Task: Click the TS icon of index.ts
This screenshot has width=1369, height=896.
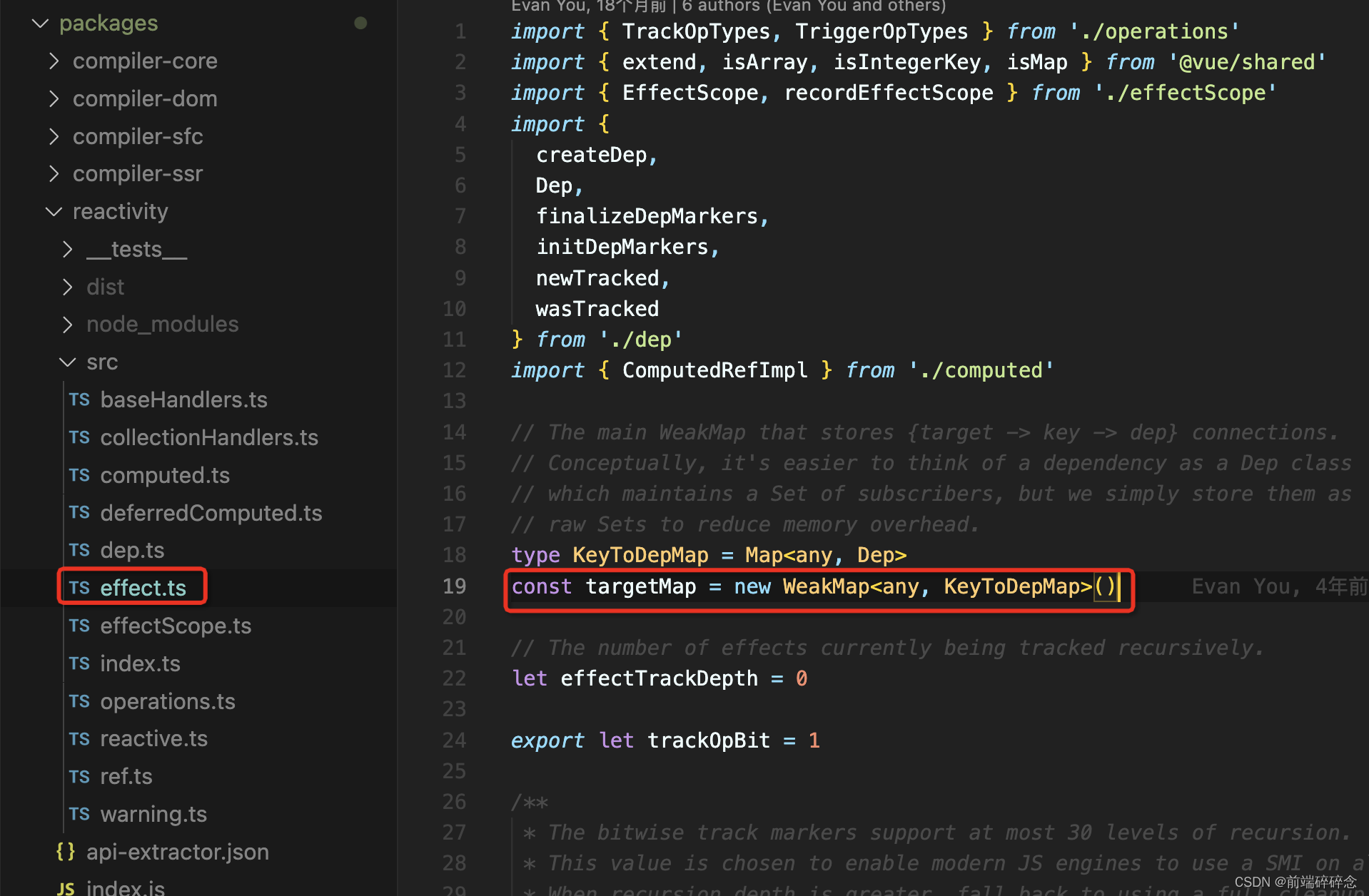Action: tap(79, 664)
